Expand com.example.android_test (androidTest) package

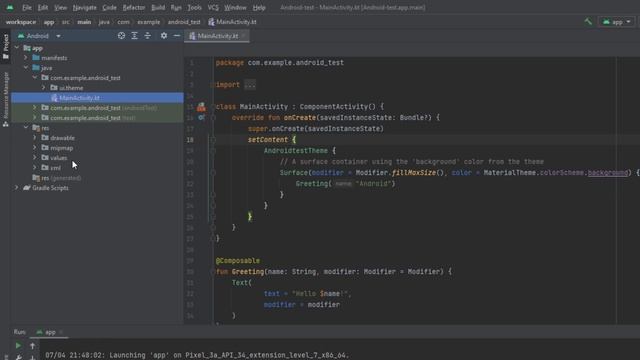[35, 108]
